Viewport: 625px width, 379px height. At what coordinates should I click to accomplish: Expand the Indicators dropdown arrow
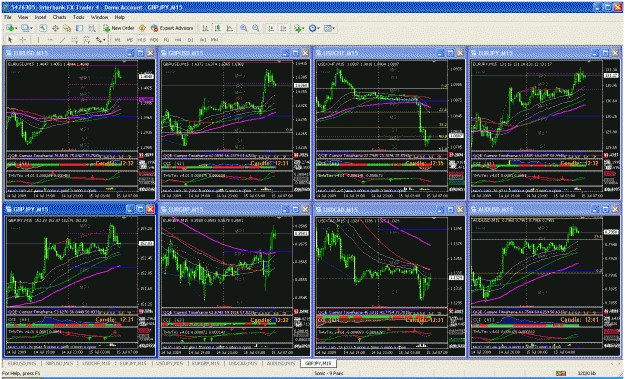pyautogui.click(x=303, y=28)
